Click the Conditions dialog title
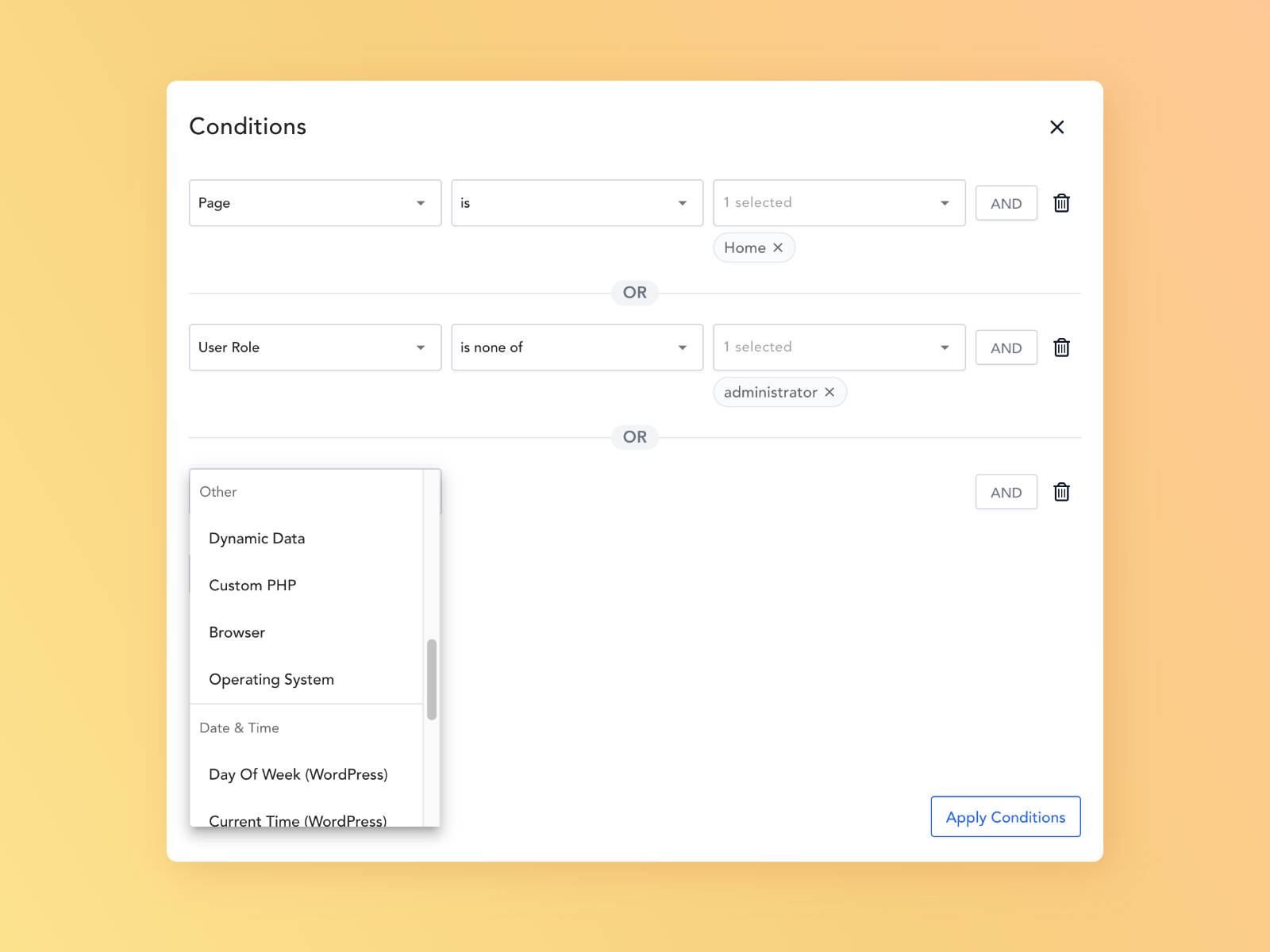Screen dimensions: 1270x952 (x=248, y=127)
